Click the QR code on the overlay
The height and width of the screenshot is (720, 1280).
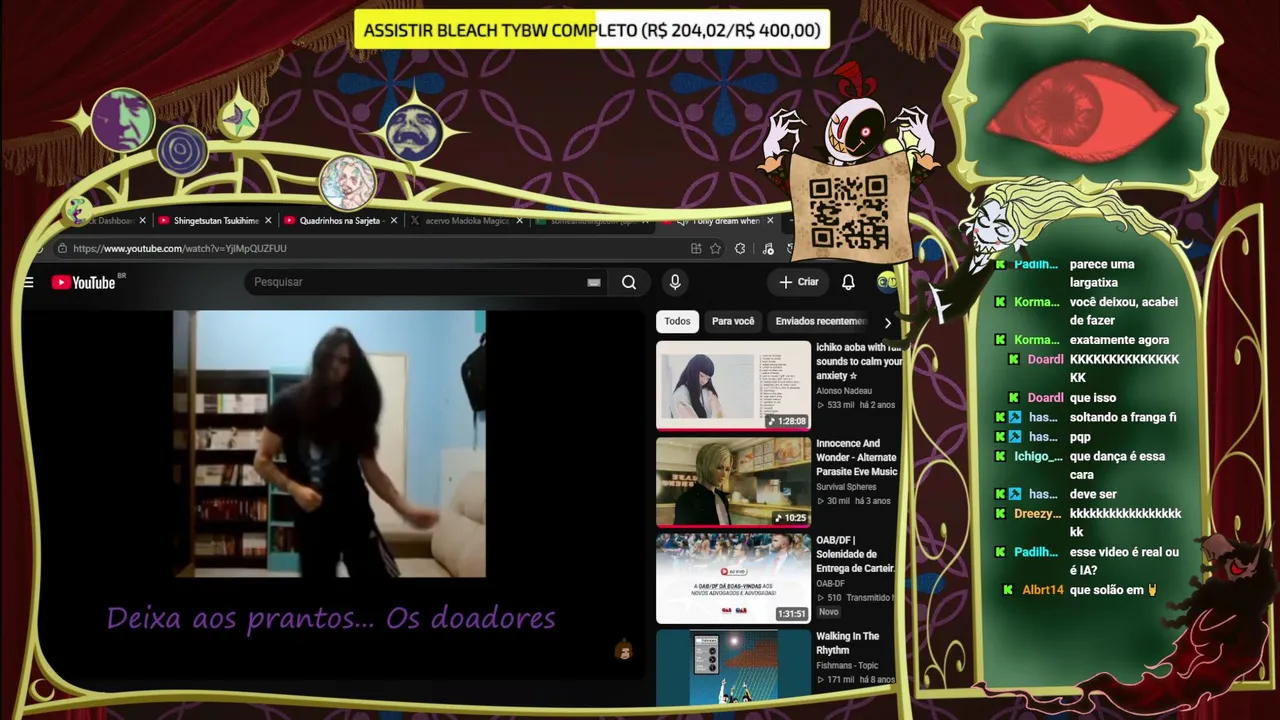tap(848, 212)
